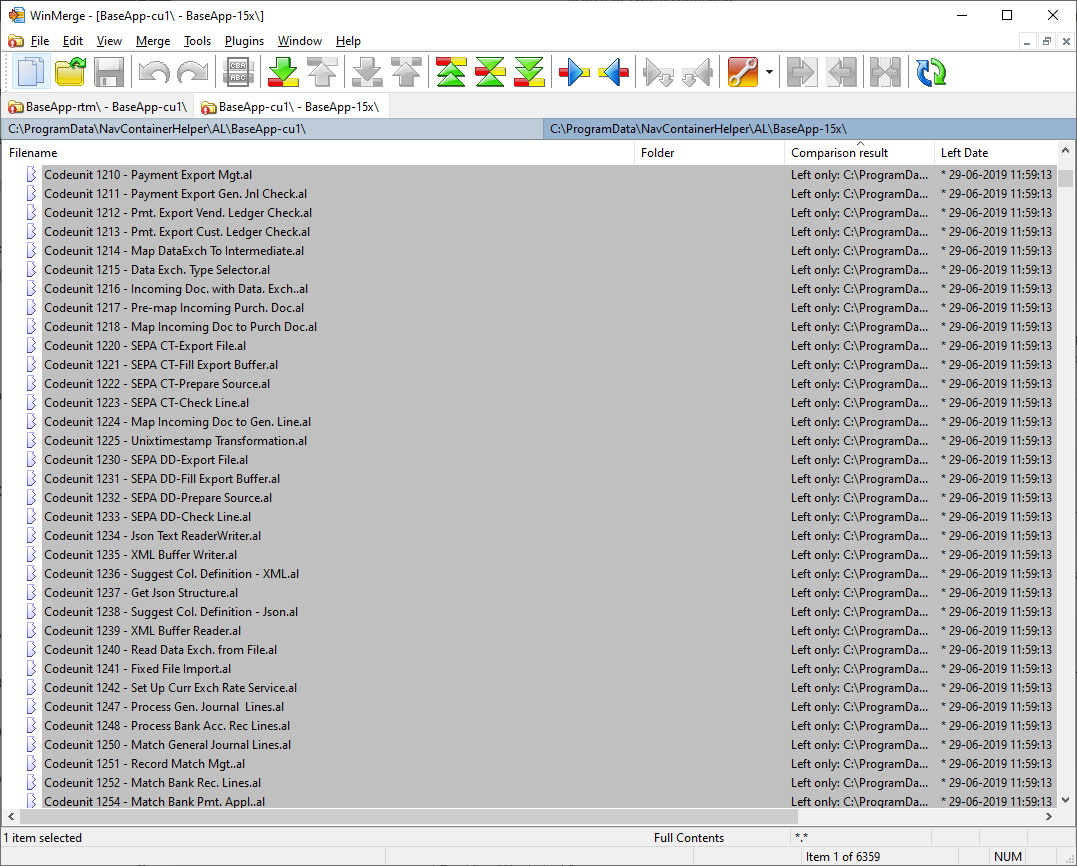Click vertical scrollbar up arrow

[1065, 150]
